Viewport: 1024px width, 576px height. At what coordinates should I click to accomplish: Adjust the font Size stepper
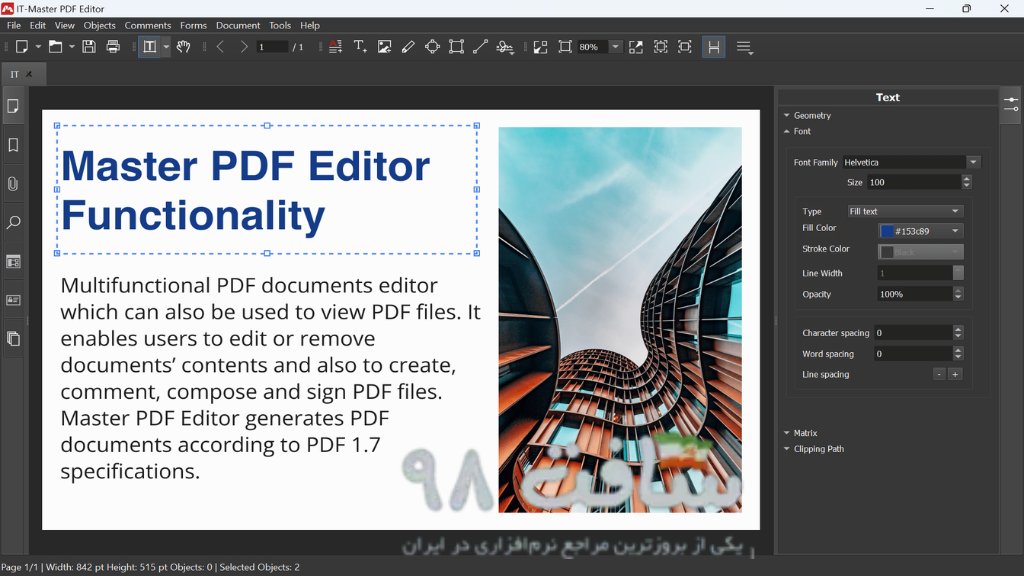967,182
